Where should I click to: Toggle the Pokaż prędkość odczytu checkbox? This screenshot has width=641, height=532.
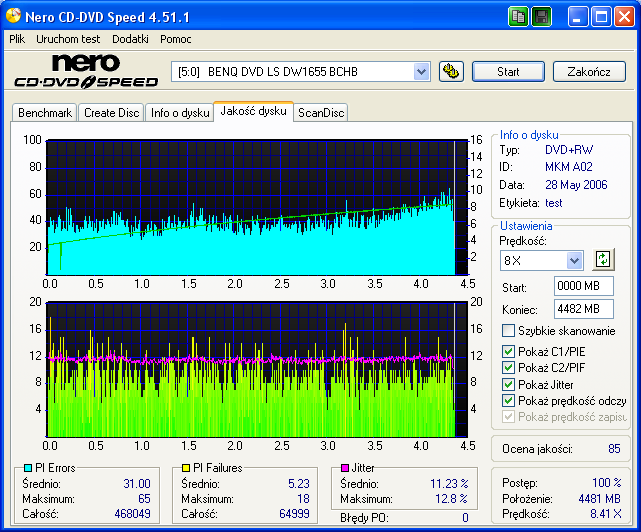[508, 401]
